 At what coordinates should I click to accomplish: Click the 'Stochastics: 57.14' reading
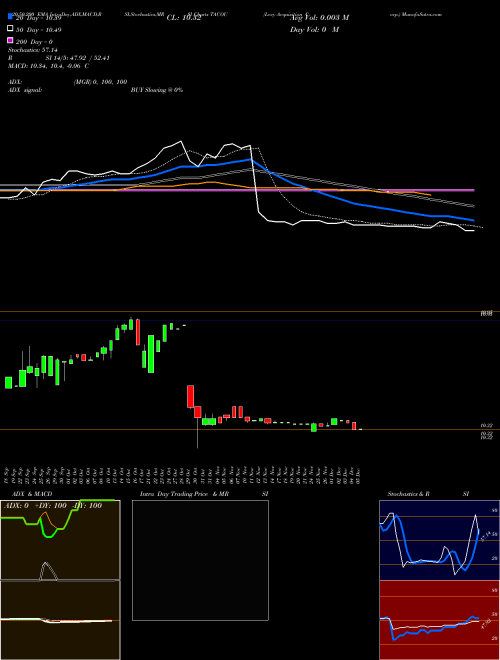point(32,50)
